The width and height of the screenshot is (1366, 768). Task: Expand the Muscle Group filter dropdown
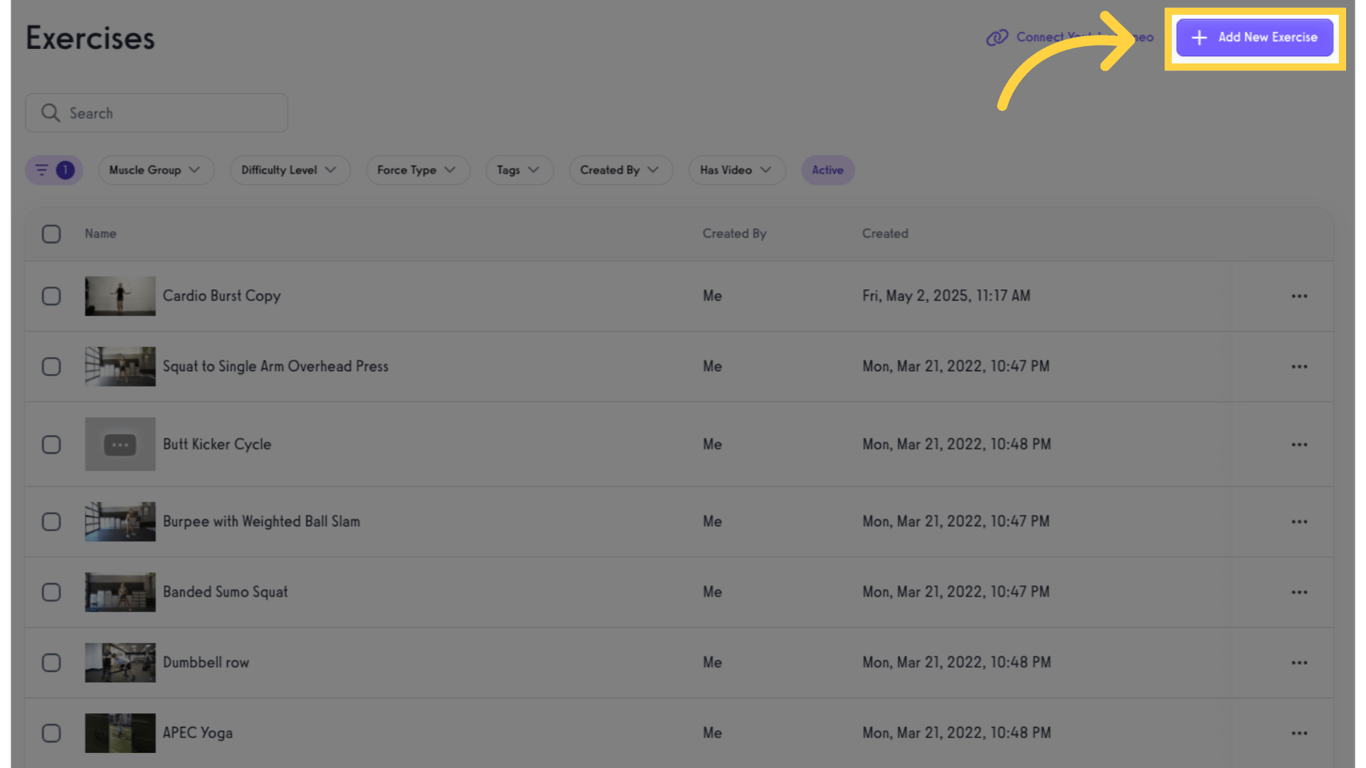(155, 170)
